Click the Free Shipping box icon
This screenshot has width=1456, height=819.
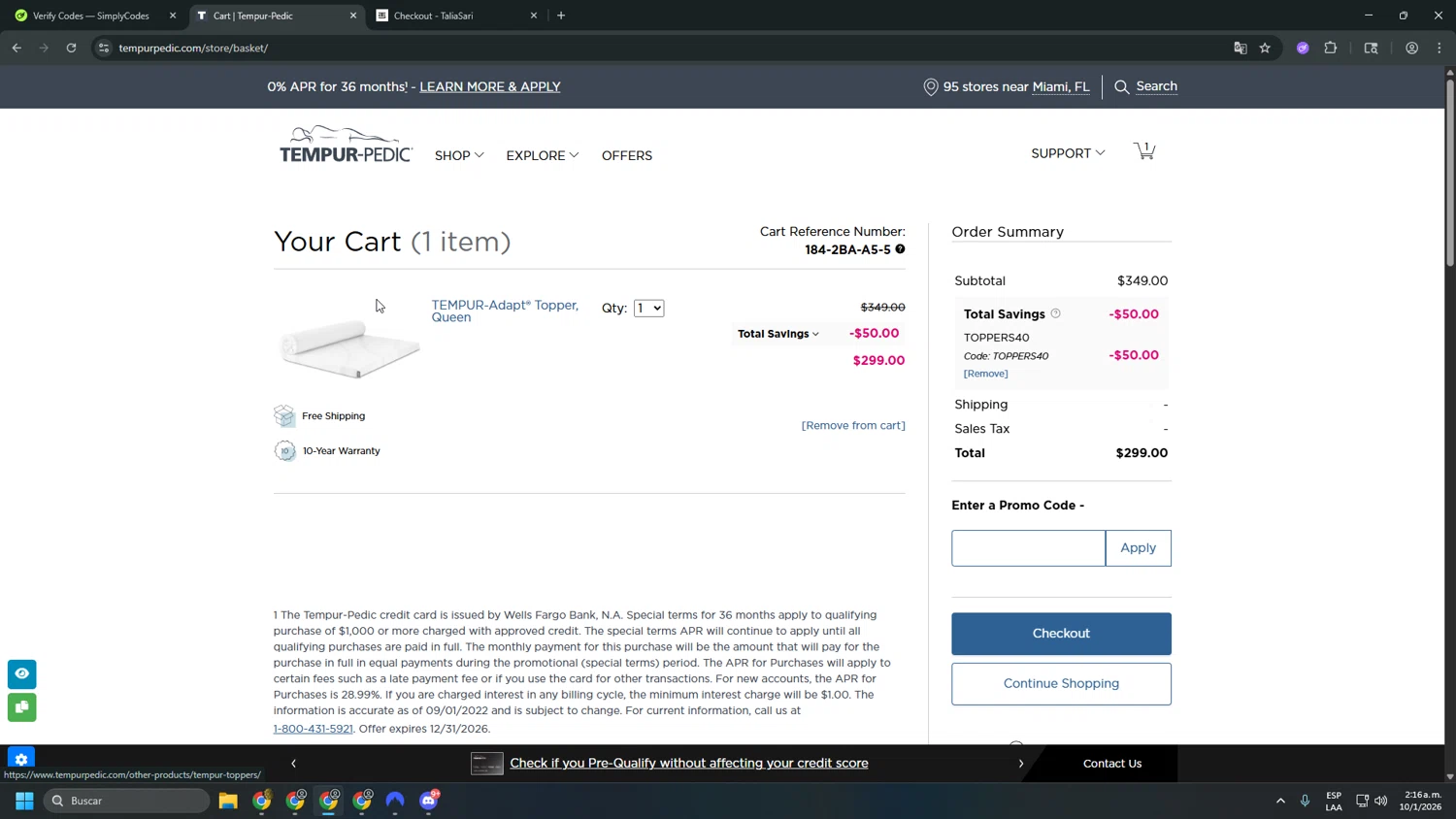click(x=284, y=416)
